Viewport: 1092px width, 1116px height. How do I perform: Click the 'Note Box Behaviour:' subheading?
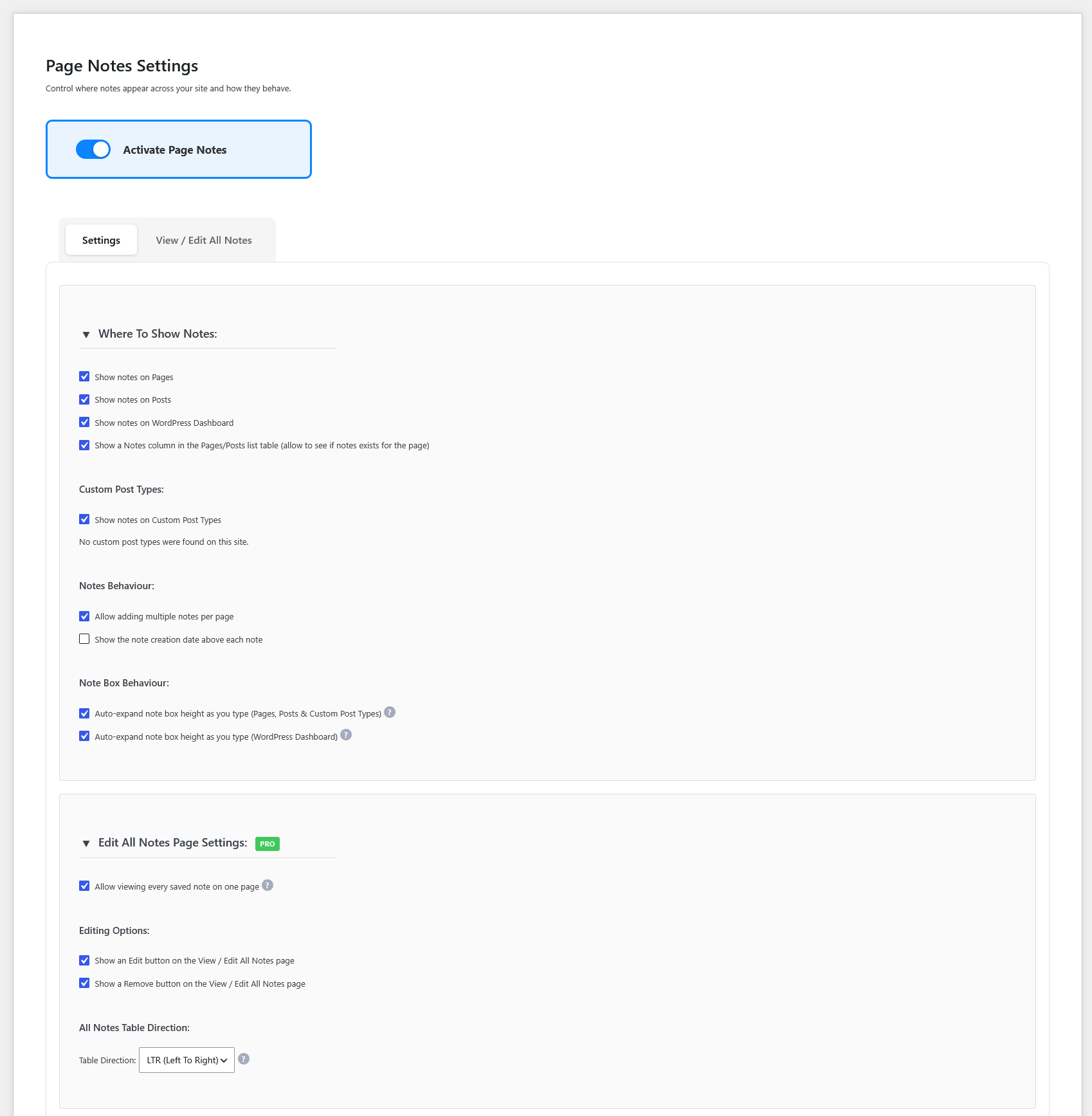[124, 683]
